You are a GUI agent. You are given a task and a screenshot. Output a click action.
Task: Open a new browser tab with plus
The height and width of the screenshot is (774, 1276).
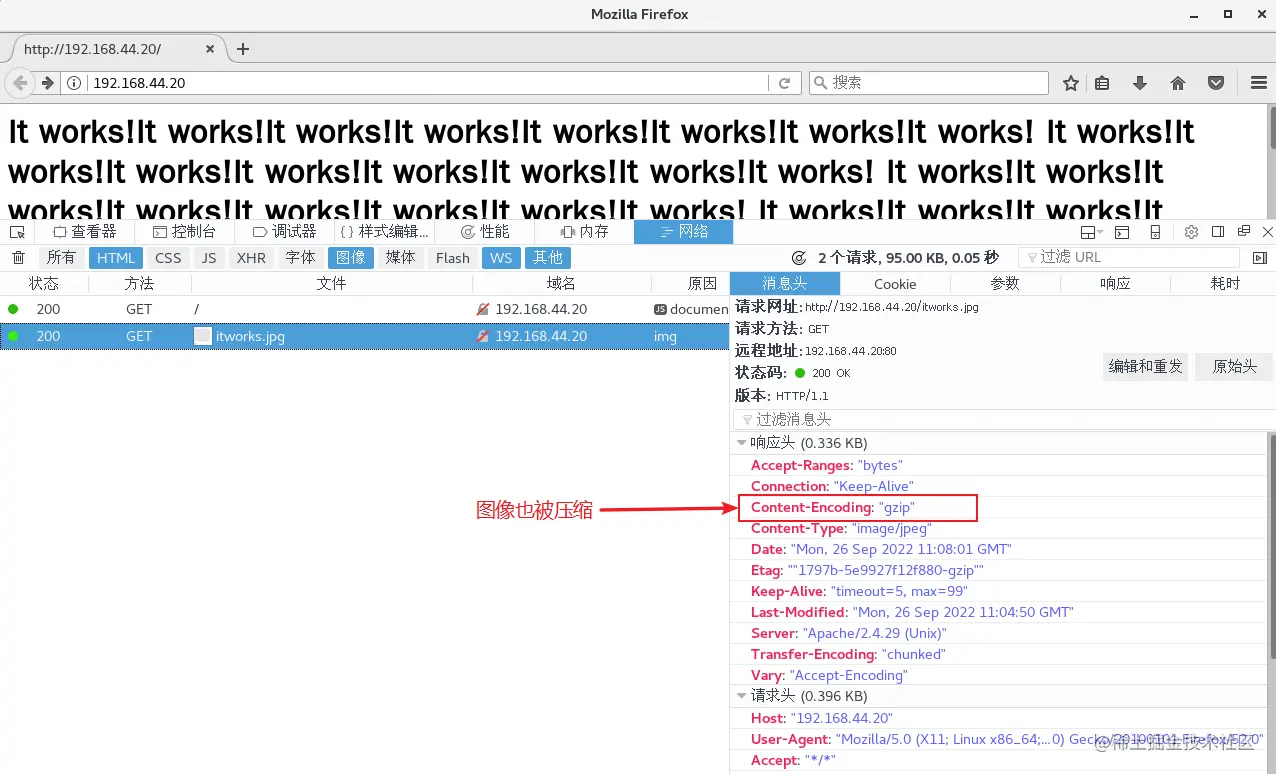point(243,49)
